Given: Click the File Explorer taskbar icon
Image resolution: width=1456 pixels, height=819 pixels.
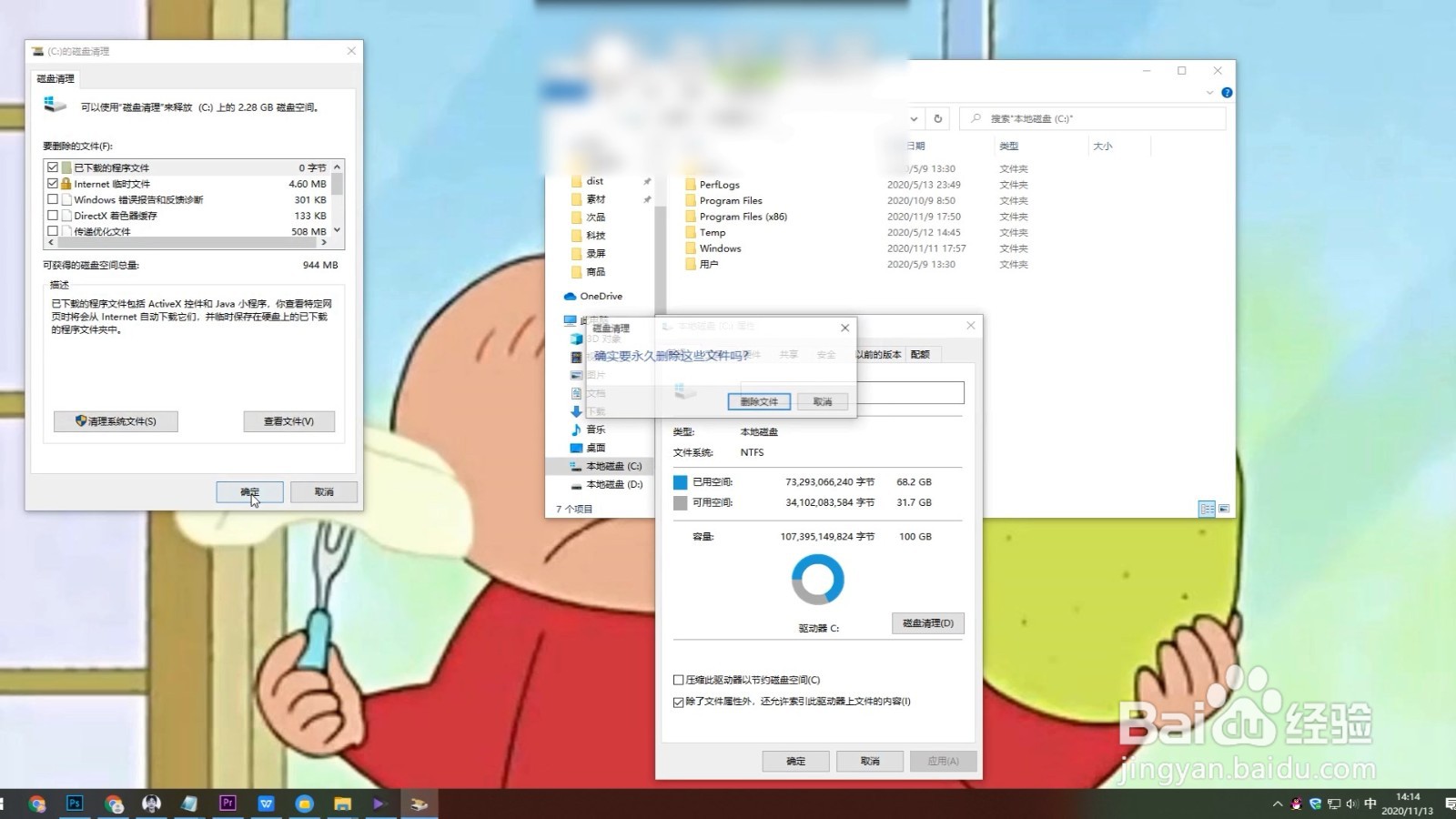Looking at the screenshot, I should pos(342,804).
